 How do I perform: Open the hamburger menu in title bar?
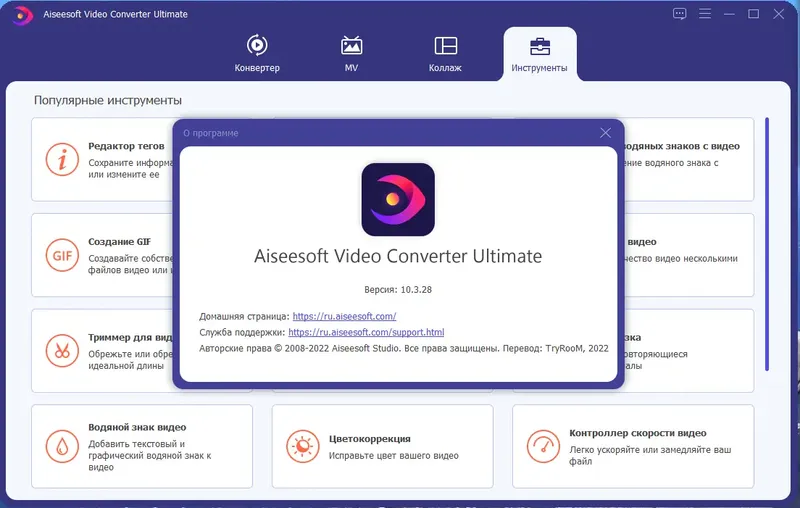tap(705, 13)
